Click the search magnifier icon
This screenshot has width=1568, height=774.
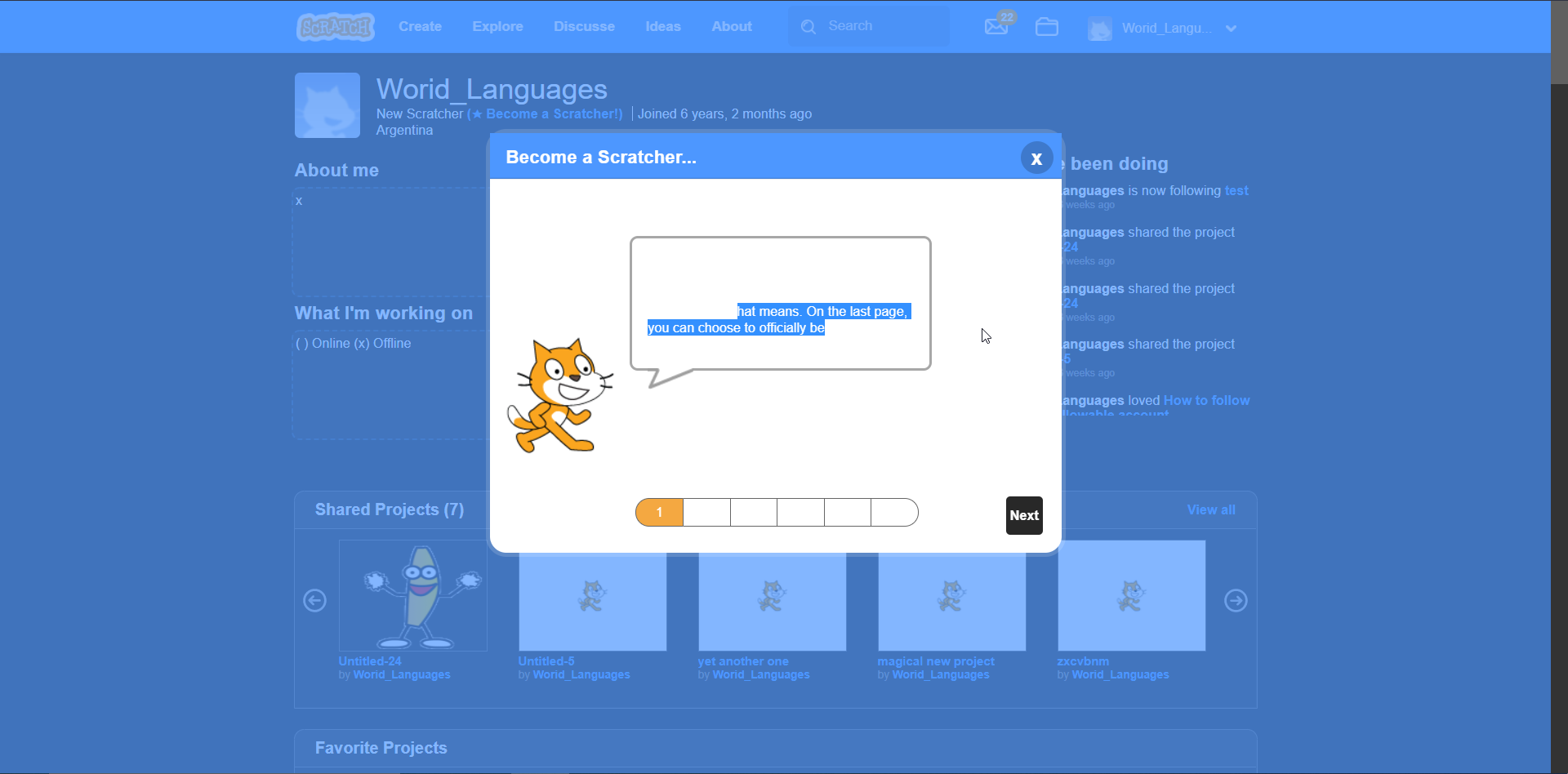click(x=808, y=26)
